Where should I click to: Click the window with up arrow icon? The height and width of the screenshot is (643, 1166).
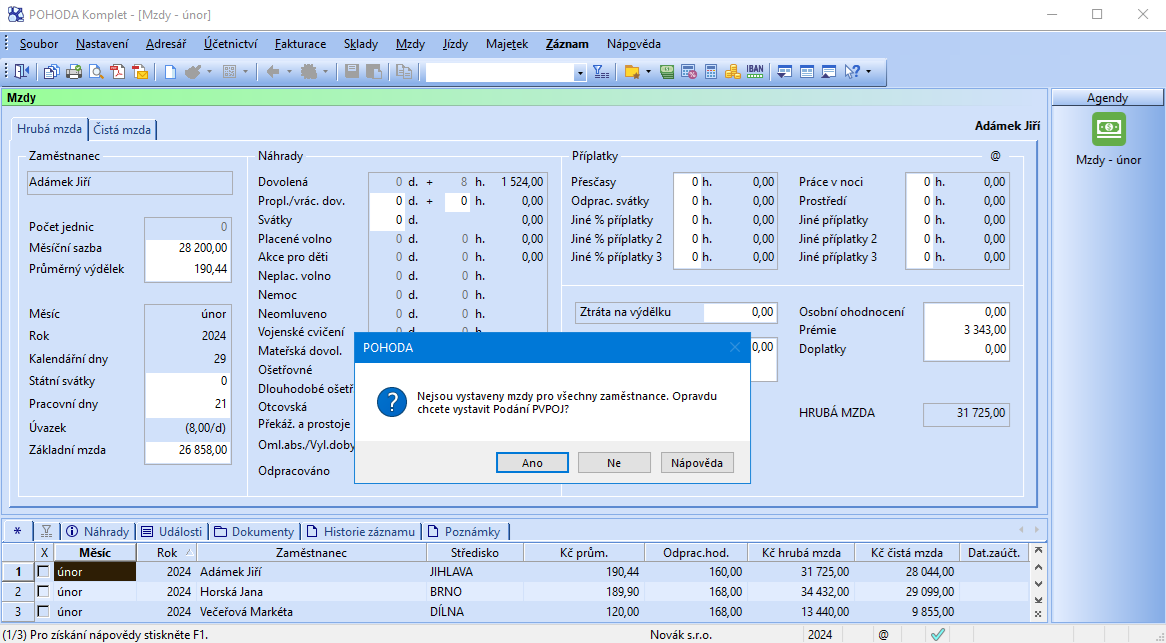coord(828,71)
